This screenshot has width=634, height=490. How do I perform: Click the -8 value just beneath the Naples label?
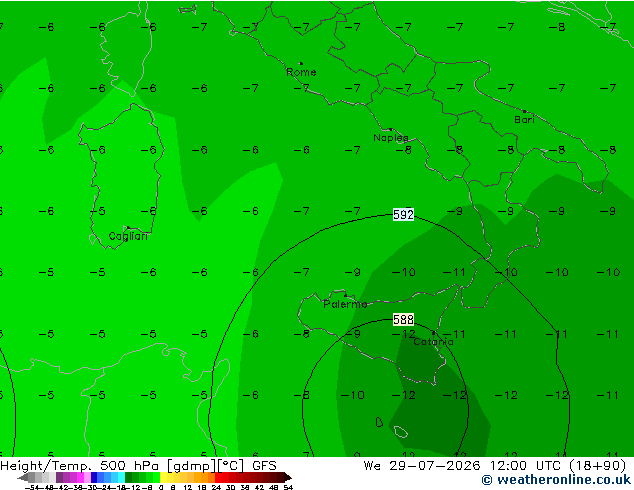click(404, 150)
